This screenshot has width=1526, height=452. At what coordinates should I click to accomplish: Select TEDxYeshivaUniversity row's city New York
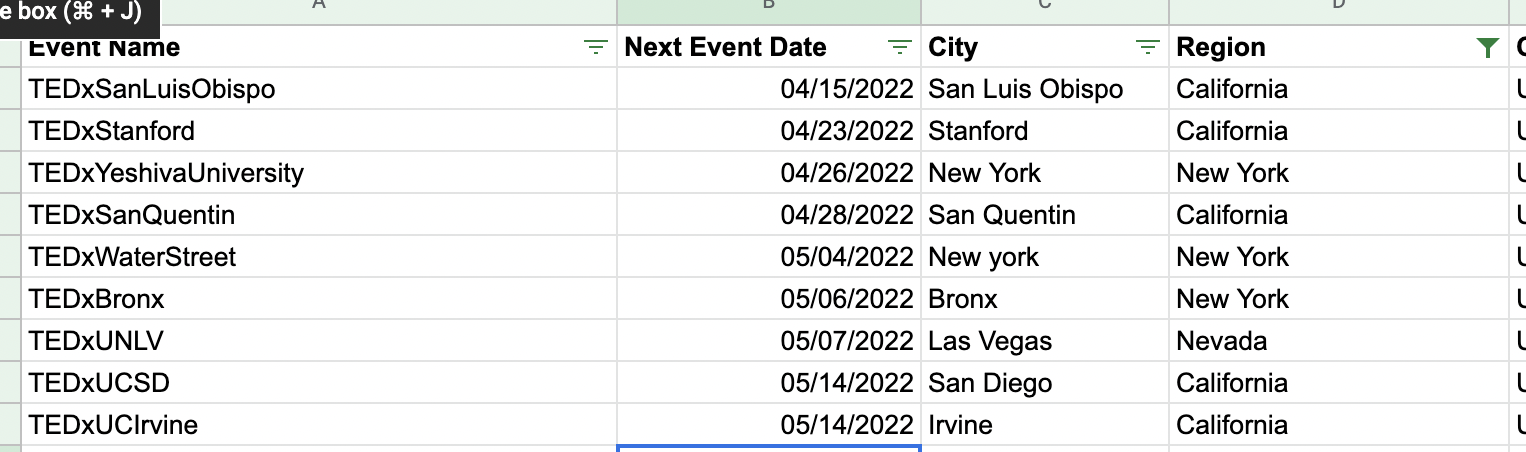[x=1045, y=173]
